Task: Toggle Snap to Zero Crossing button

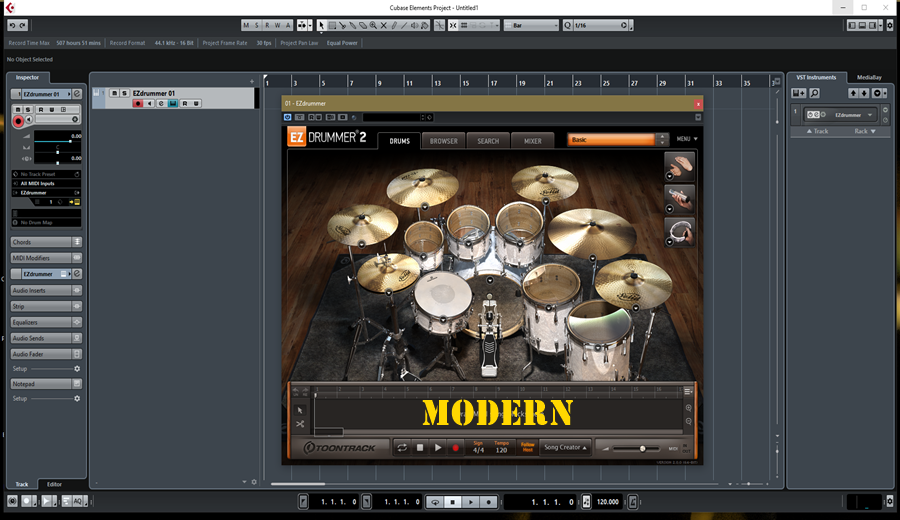Action: [439, 25]
